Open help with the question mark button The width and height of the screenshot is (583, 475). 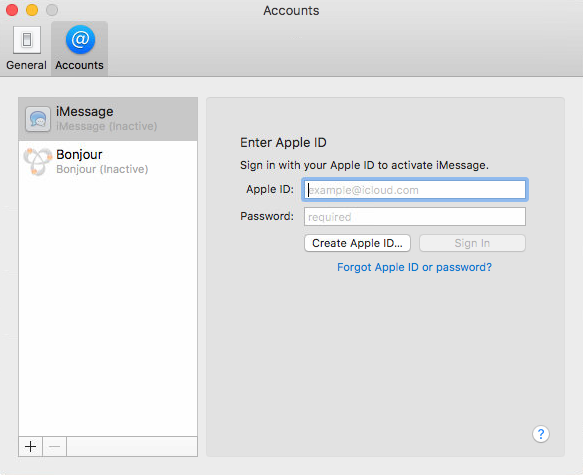[x=541, y=434]
